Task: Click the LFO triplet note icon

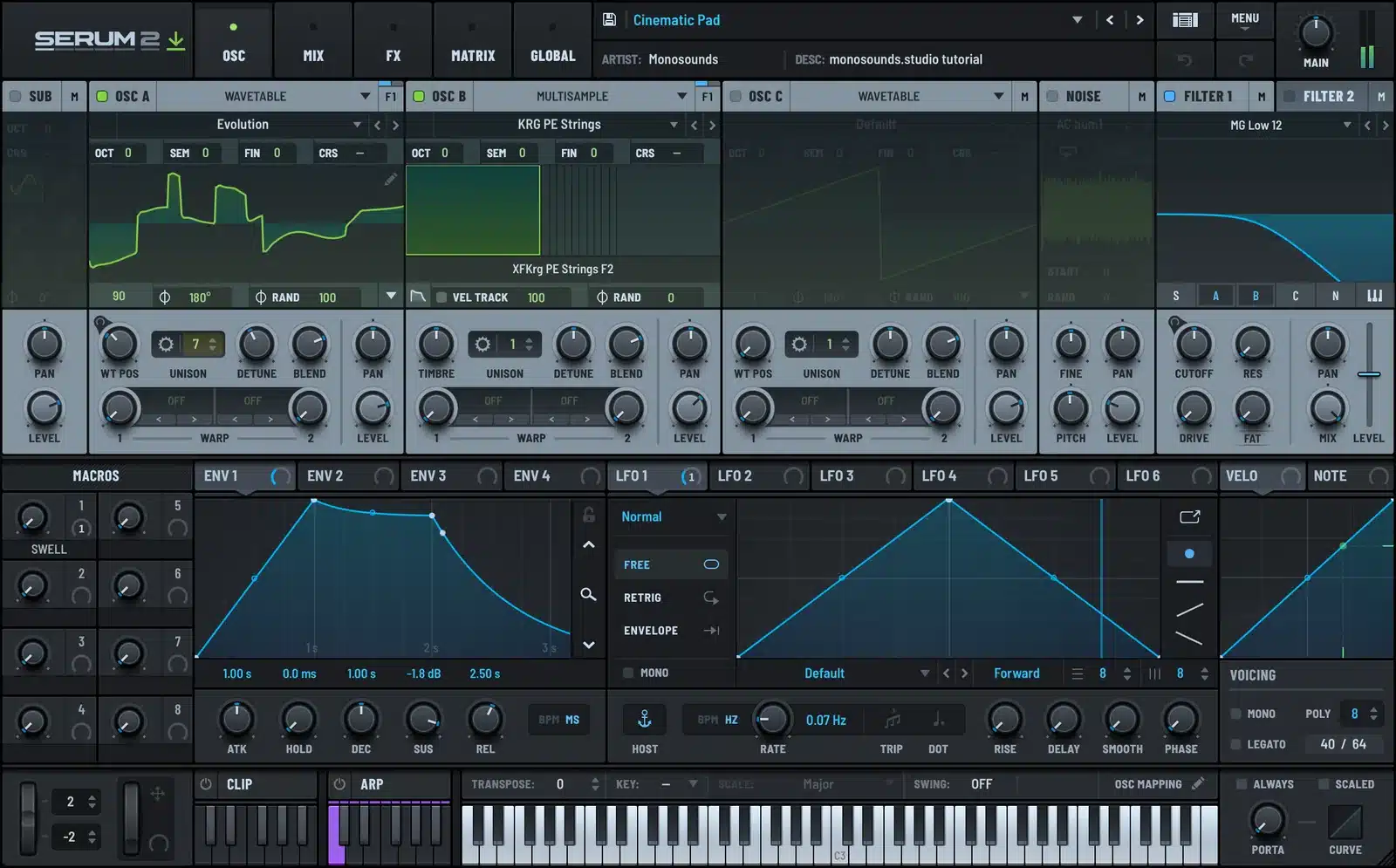Action: [892, 719]
